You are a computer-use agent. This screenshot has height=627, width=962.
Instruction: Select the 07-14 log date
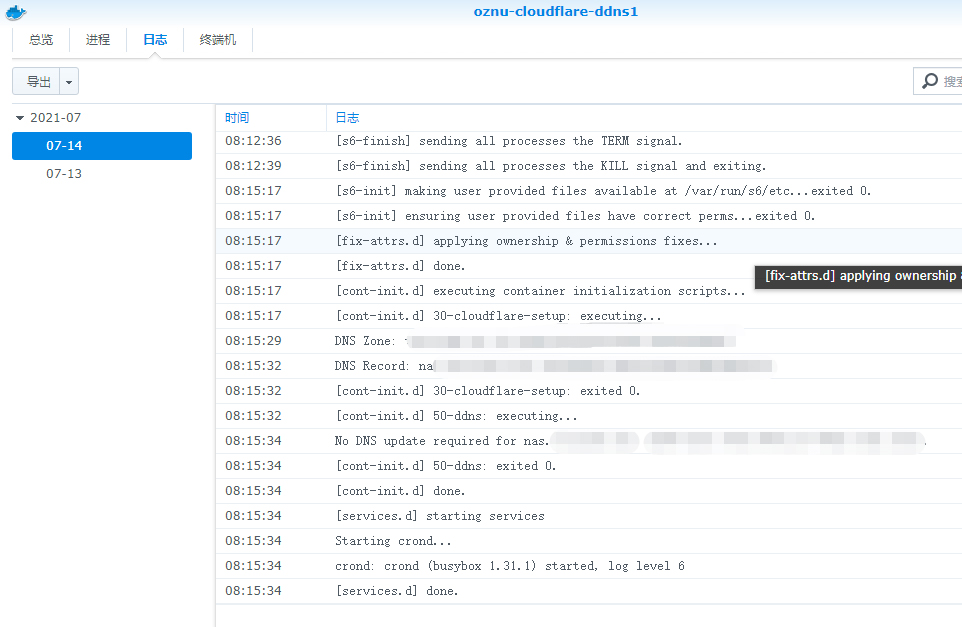102,146
